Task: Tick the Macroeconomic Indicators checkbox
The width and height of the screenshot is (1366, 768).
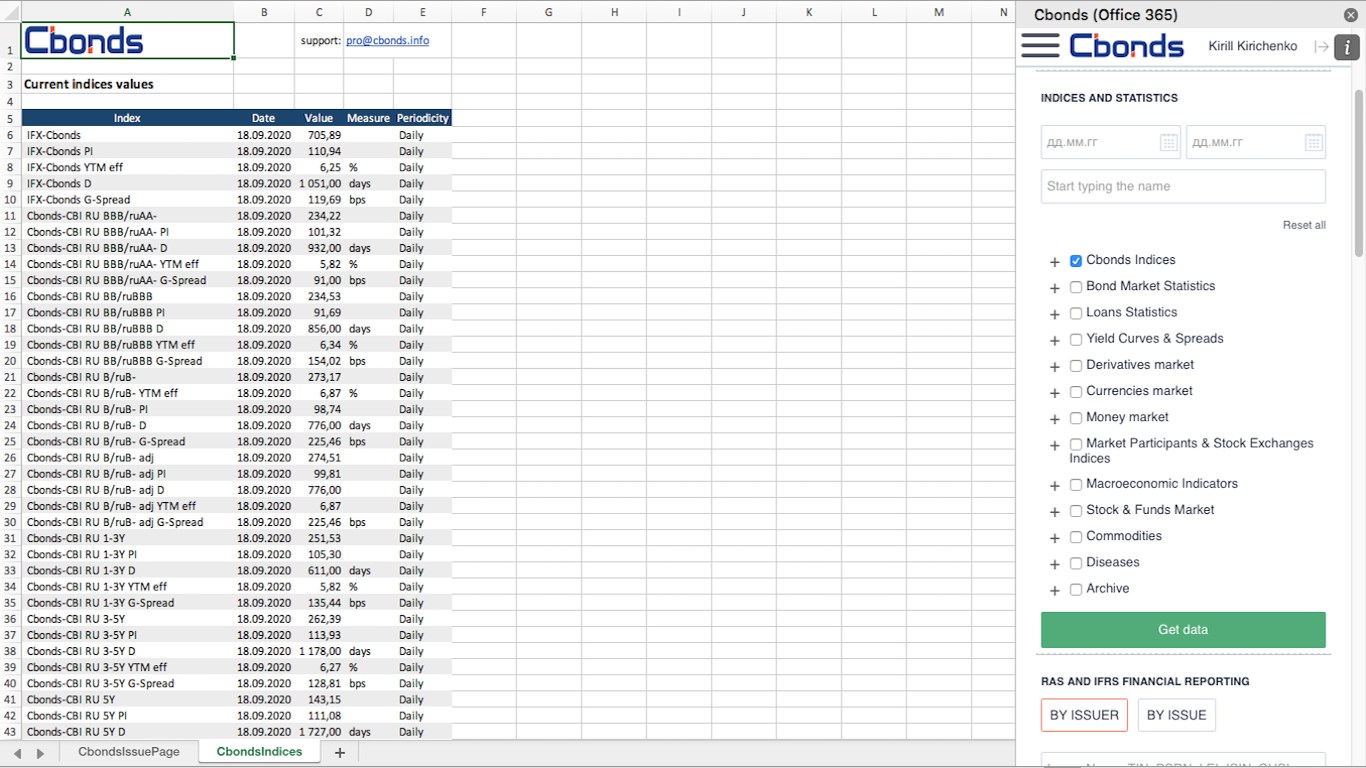Action: (1076, 485)
